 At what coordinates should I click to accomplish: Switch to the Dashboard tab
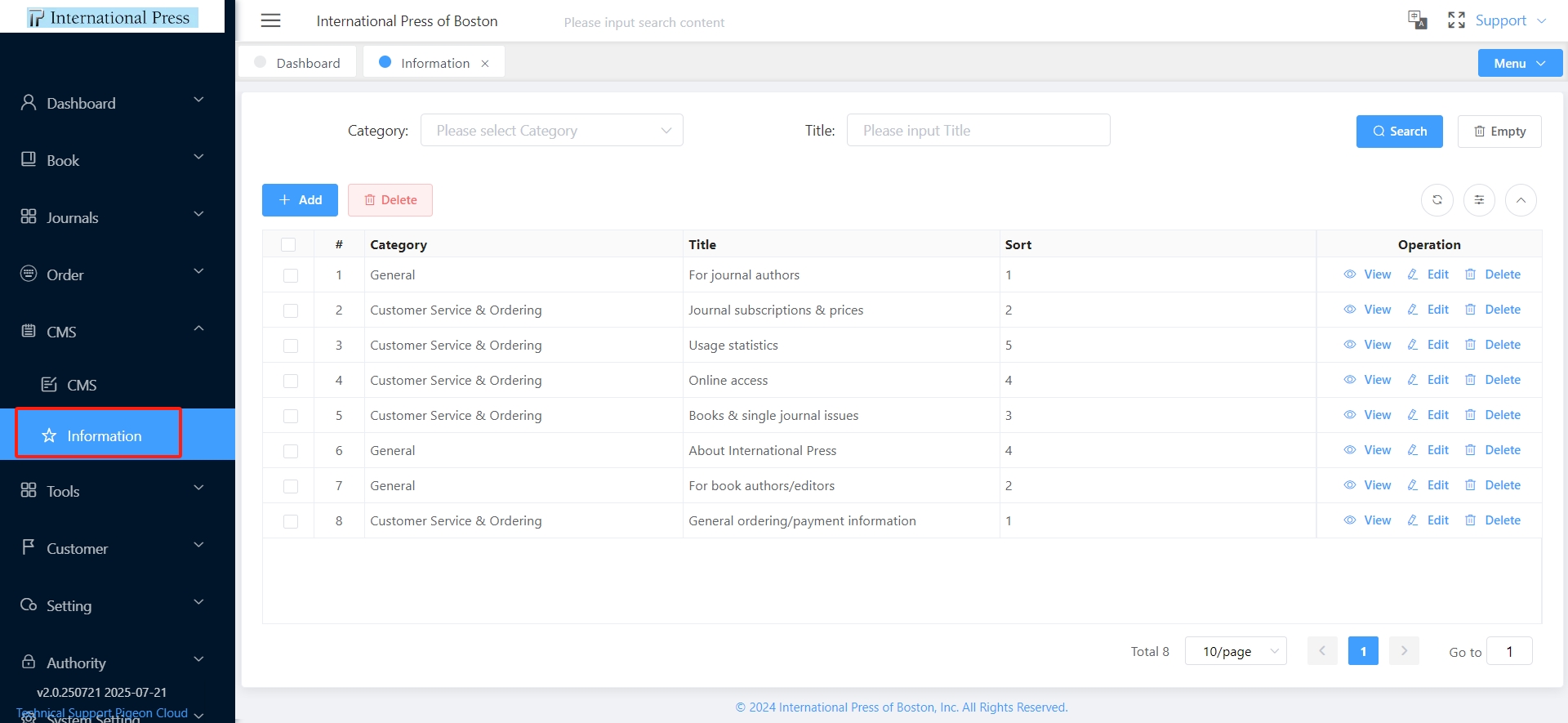(297, 63)
